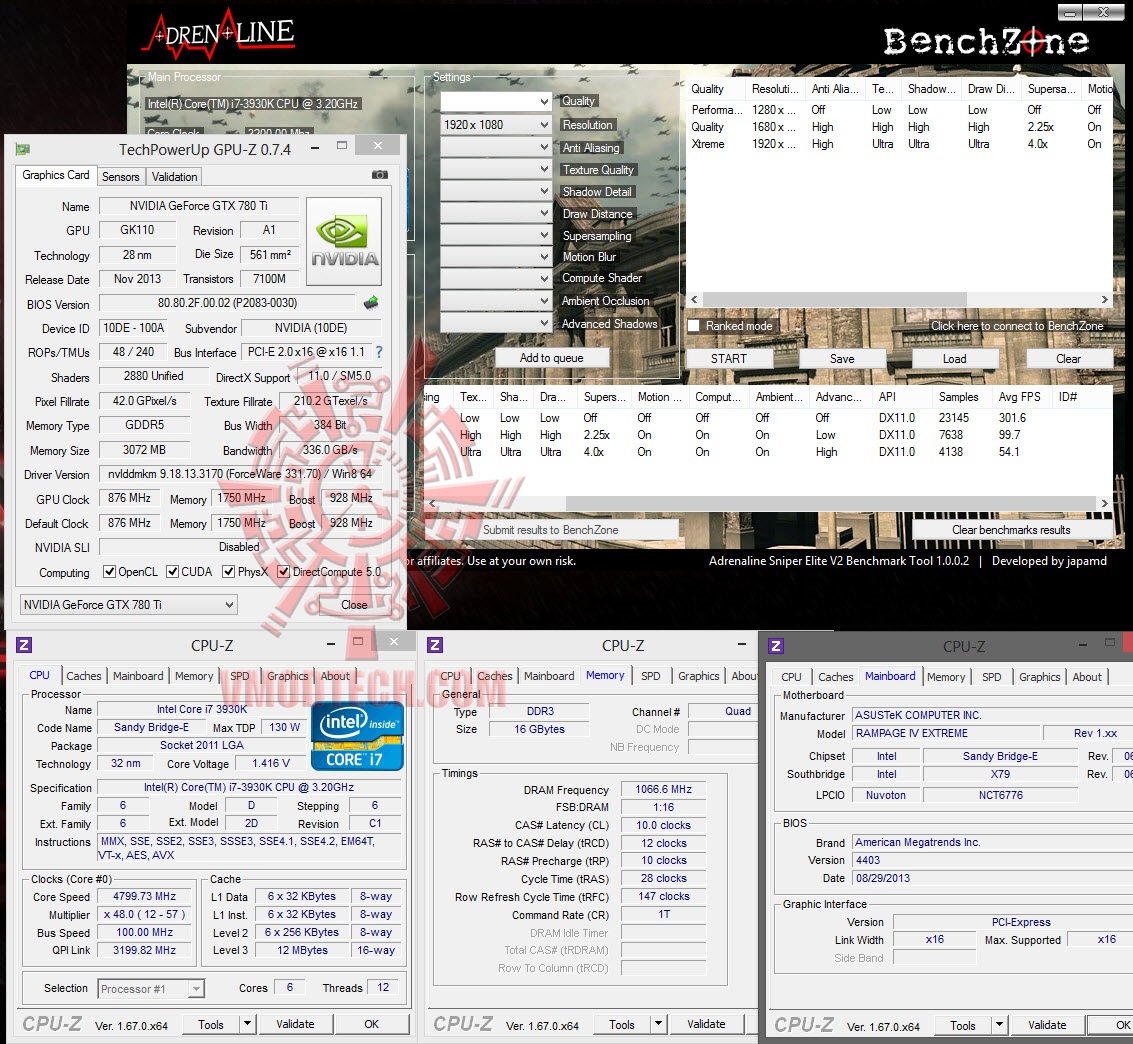Click Submit results to BenchZone

[x=551, y=530]
